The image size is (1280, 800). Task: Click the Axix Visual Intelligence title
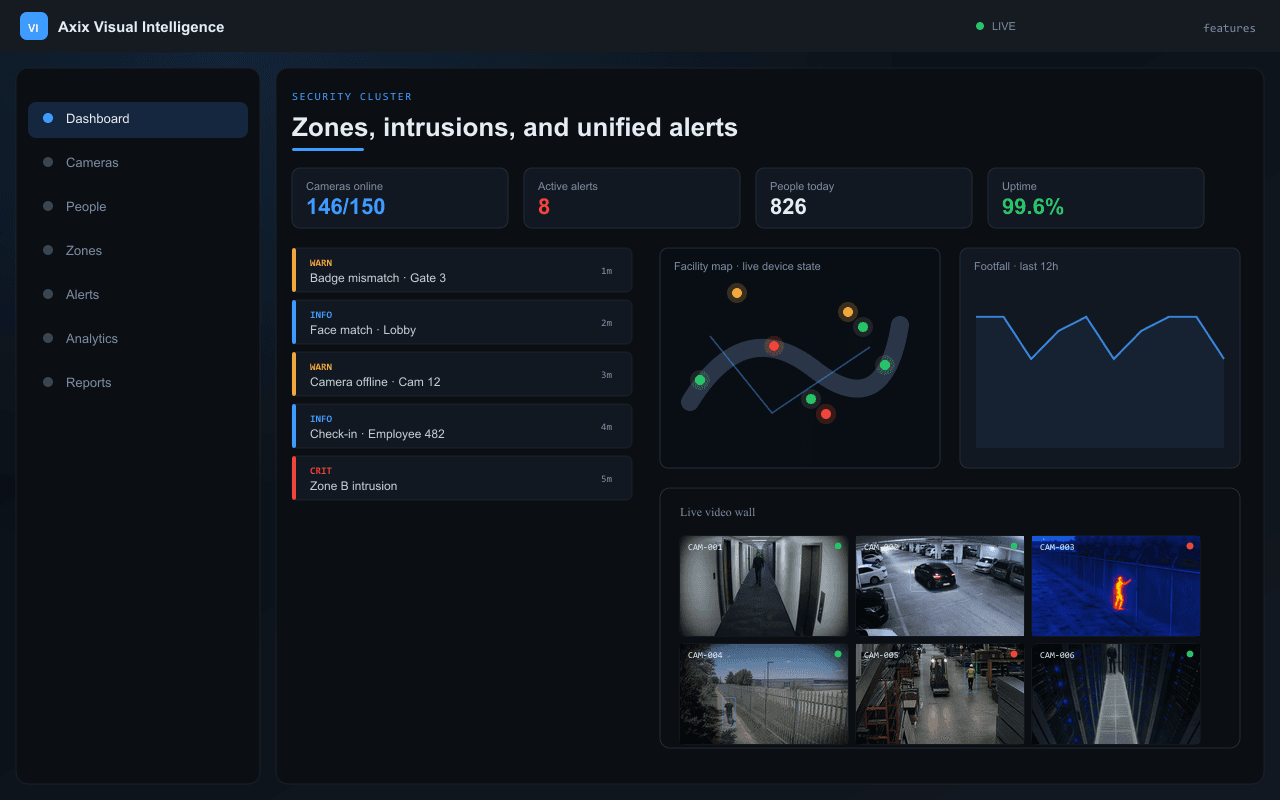[x=141, y=27]
